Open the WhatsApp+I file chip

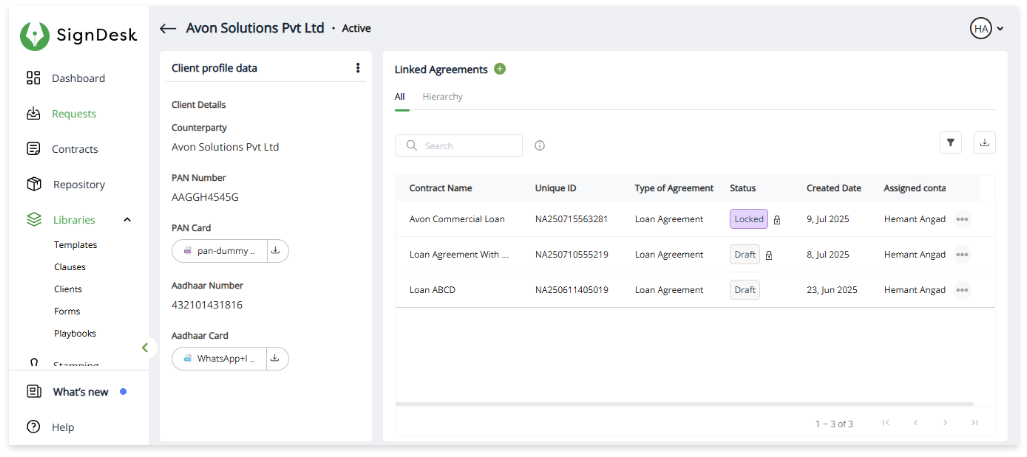pyautogui.click(x=220, y=359)
